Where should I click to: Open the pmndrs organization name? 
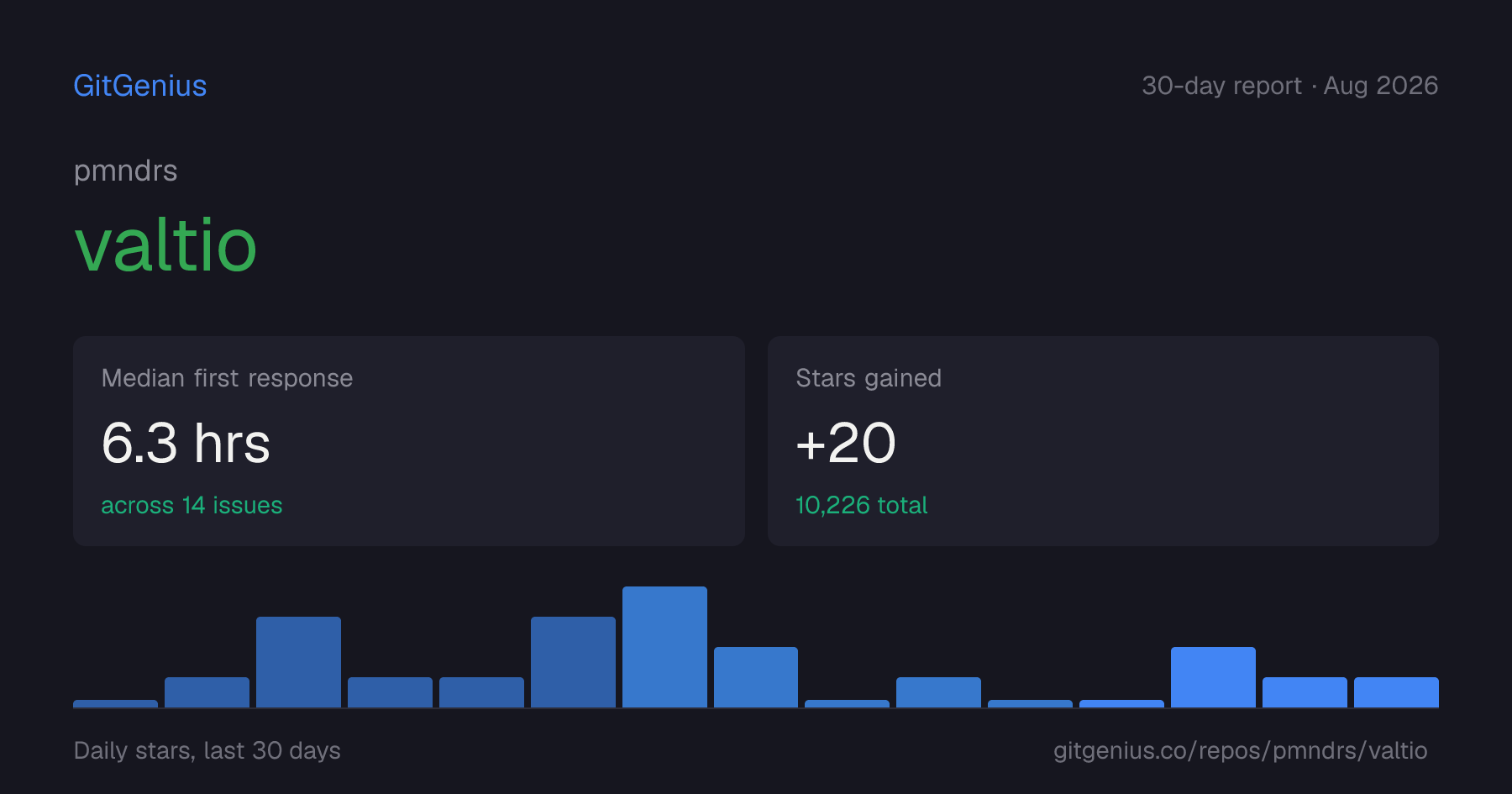pos(125,171)
